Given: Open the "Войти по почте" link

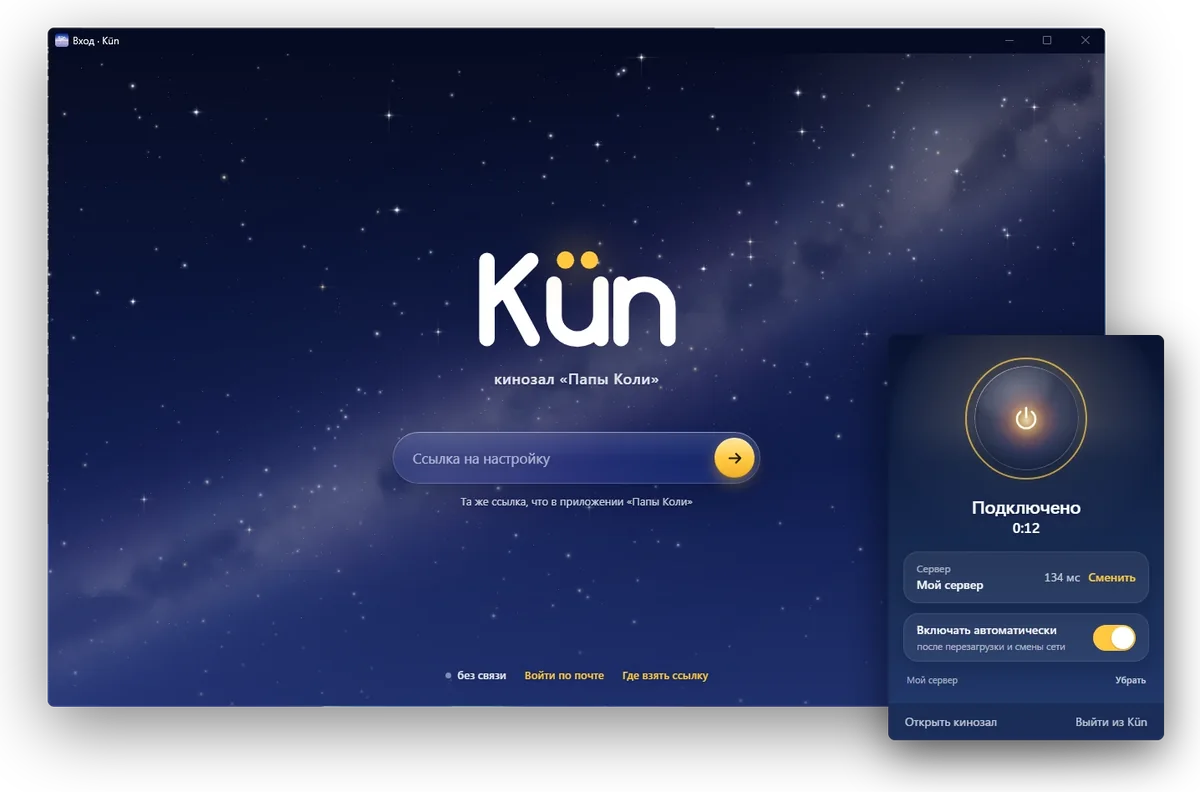Looking at the screenshot, I should [x=564, y=676].
